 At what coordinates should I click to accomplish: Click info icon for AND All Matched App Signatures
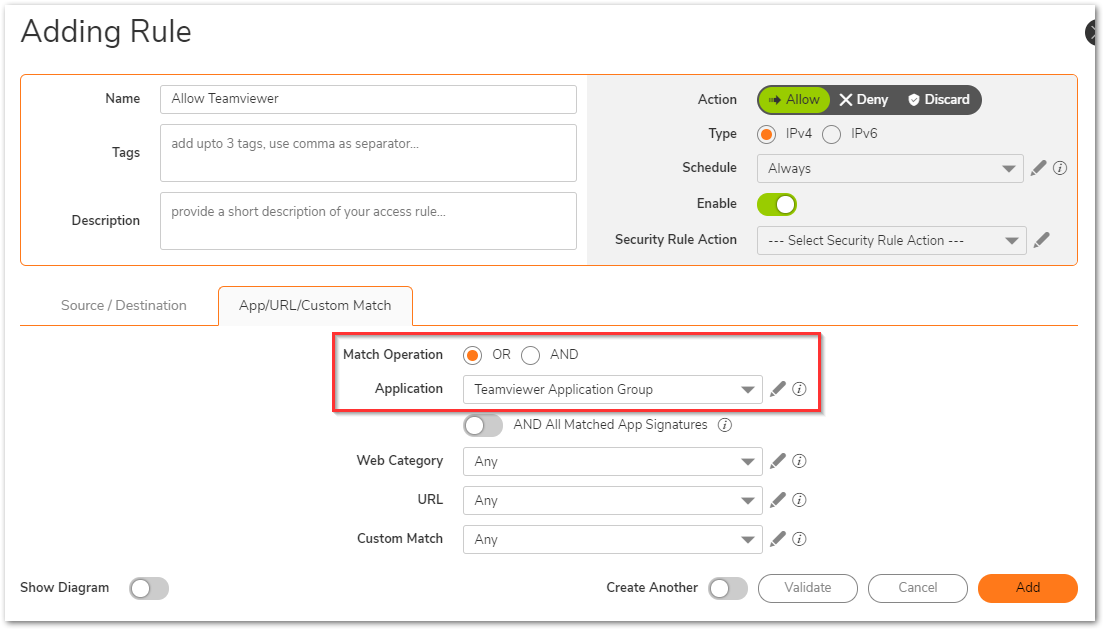725,425
